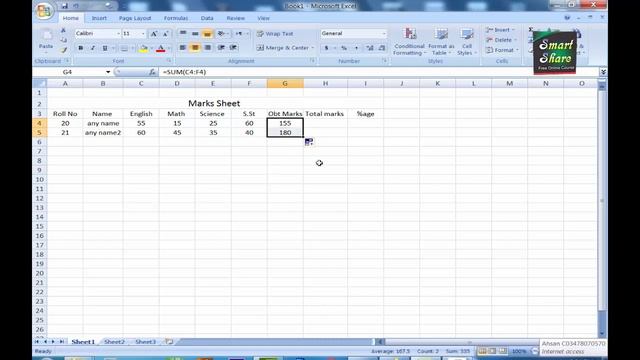This screenshot has width=640, height=360.
Task: Apply the Percent Style format
Action: [x=344, y=48]
